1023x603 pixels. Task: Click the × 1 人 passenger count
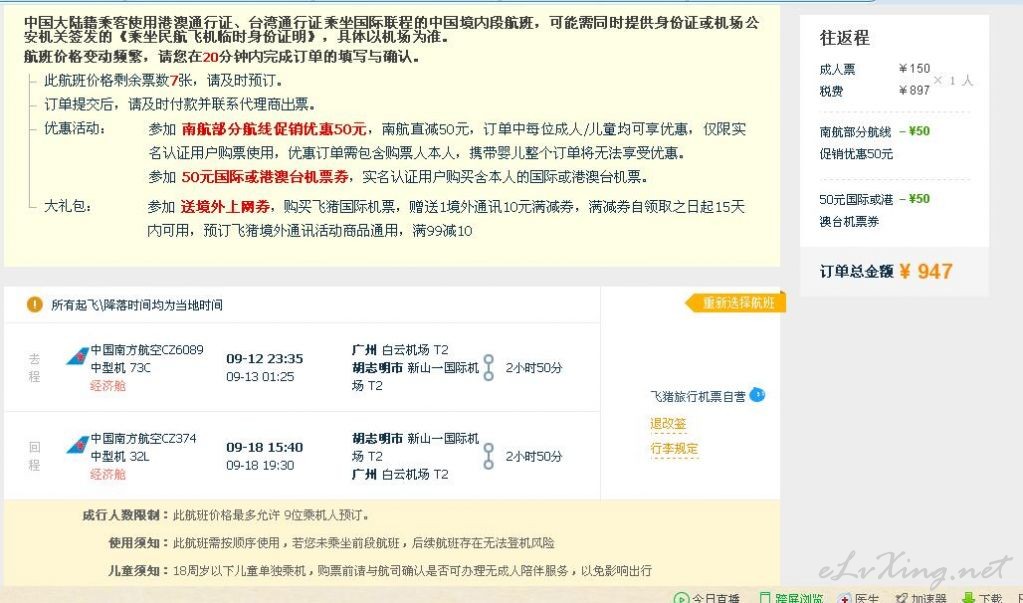coord(953,80)
